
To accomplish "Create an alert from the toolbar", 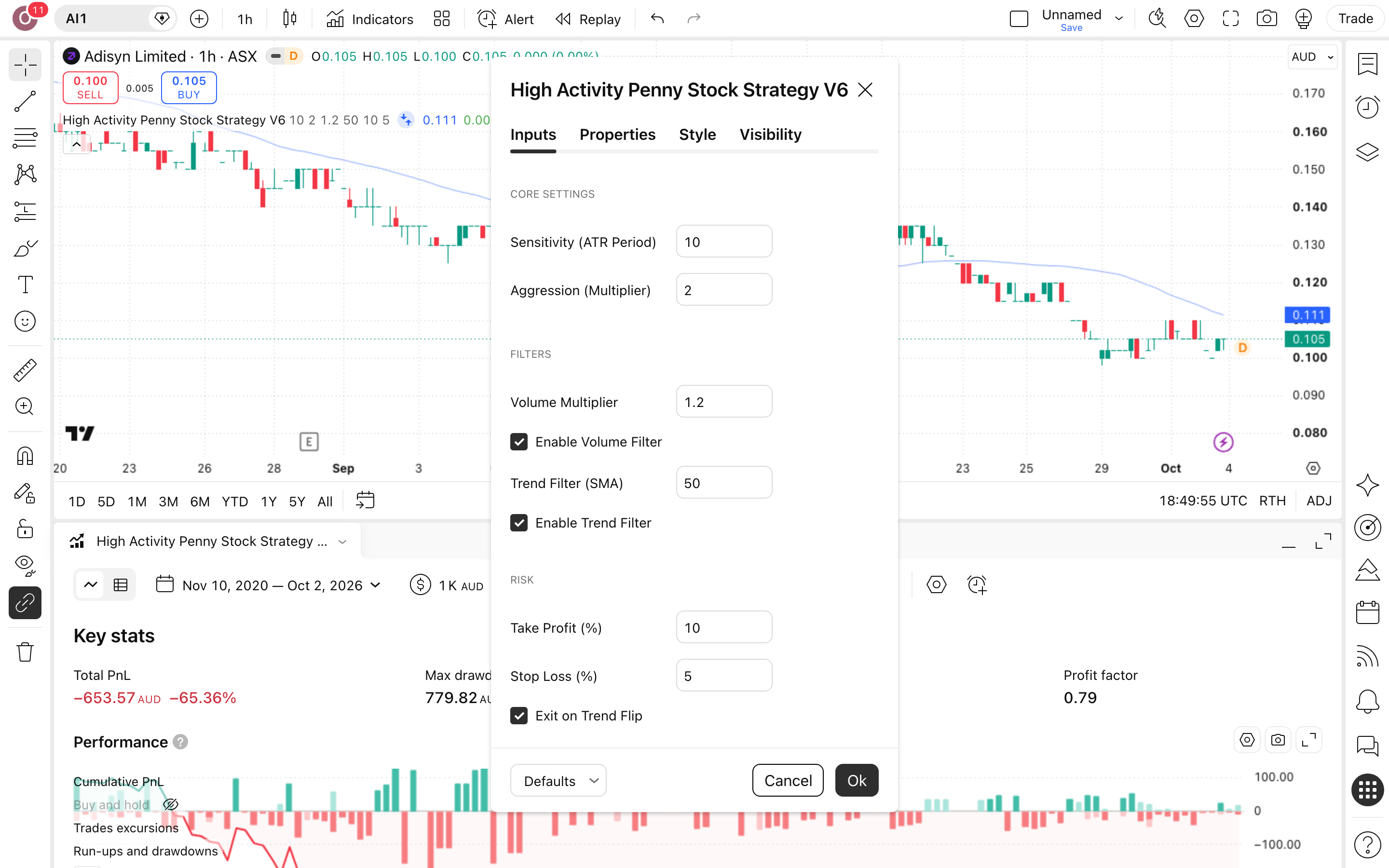I will tap(505, 19).
